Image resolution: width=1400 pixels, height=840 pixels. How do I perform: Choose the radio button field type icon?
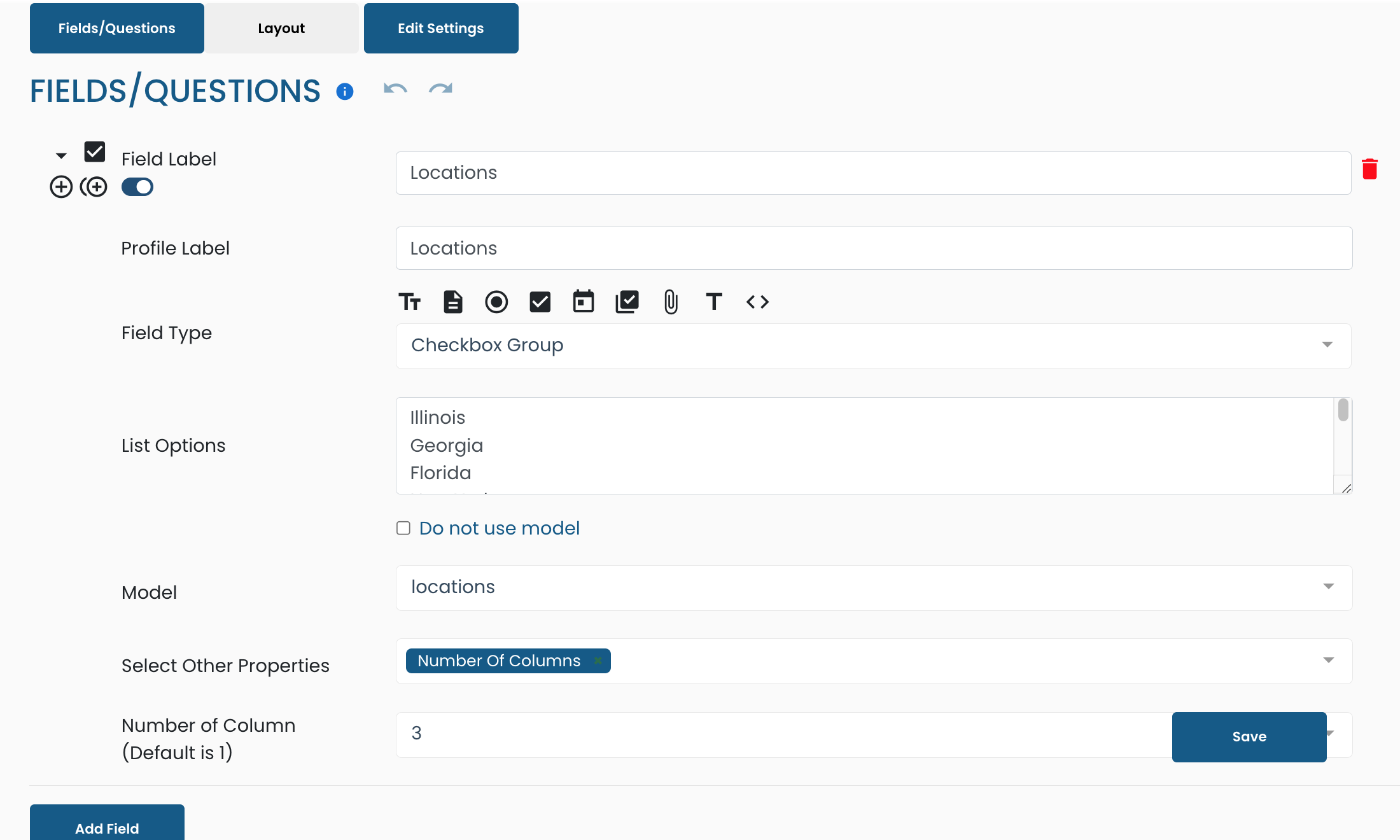pos(496,302)
